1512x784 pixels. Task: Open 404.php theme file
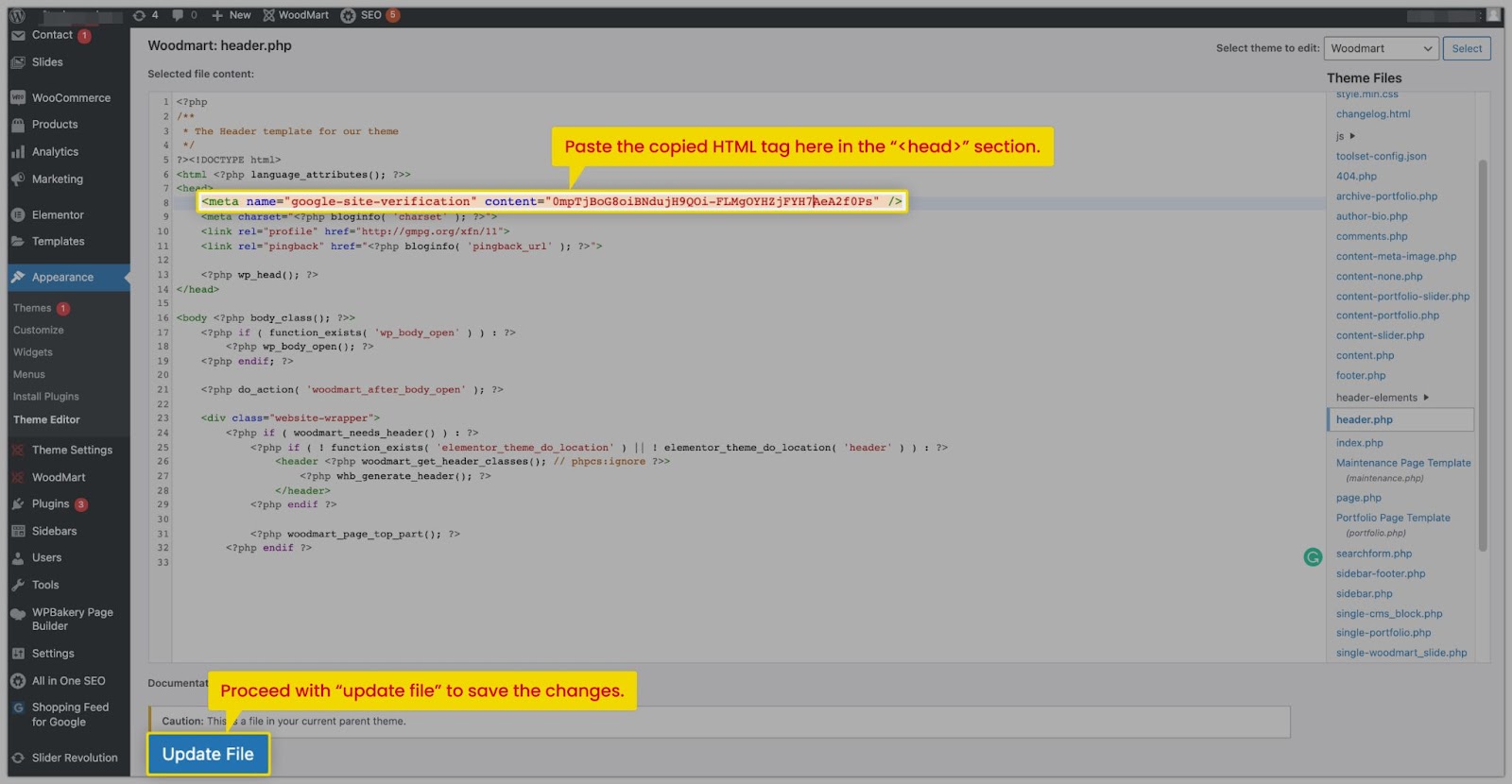1356,177
